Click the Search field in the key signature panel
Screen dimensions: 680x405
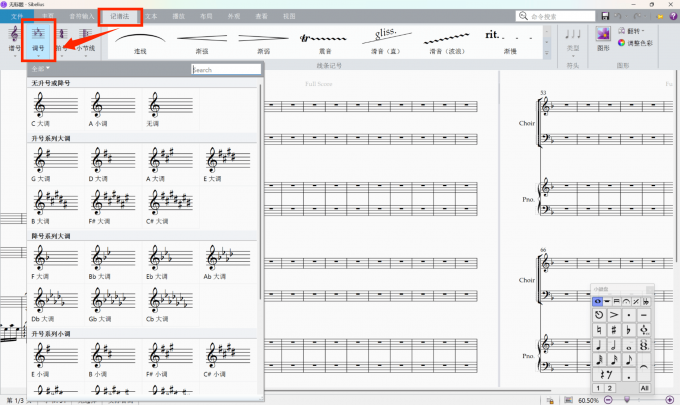(226, 70)
